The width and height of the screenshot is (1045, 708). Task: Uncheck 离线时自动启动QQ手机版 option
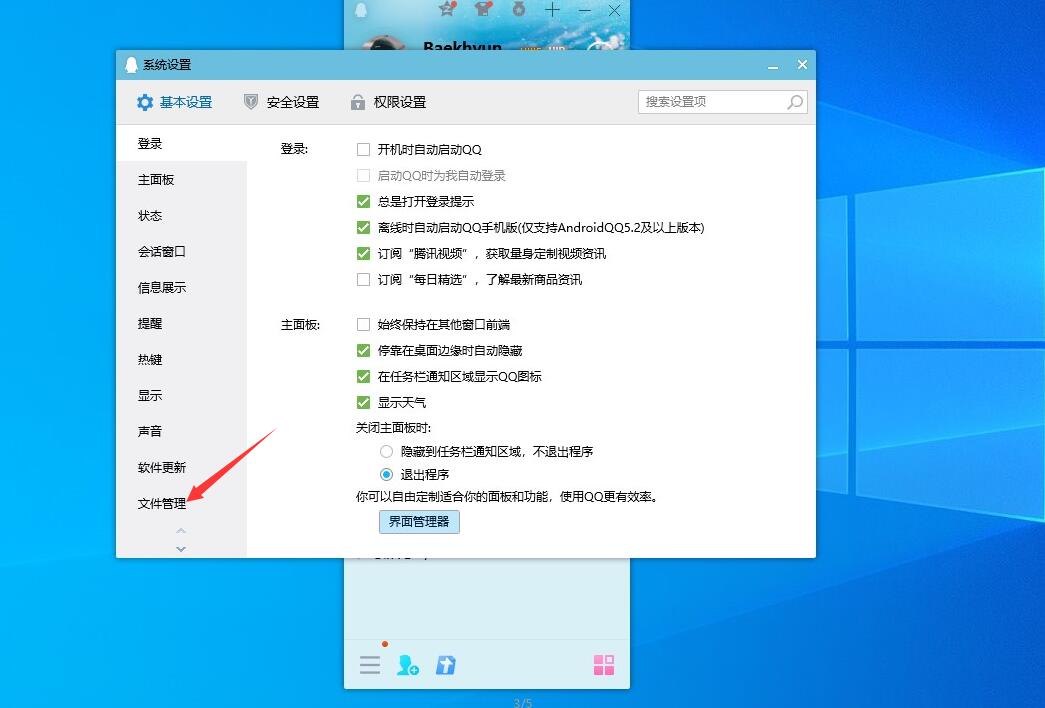tap(363, 227)
